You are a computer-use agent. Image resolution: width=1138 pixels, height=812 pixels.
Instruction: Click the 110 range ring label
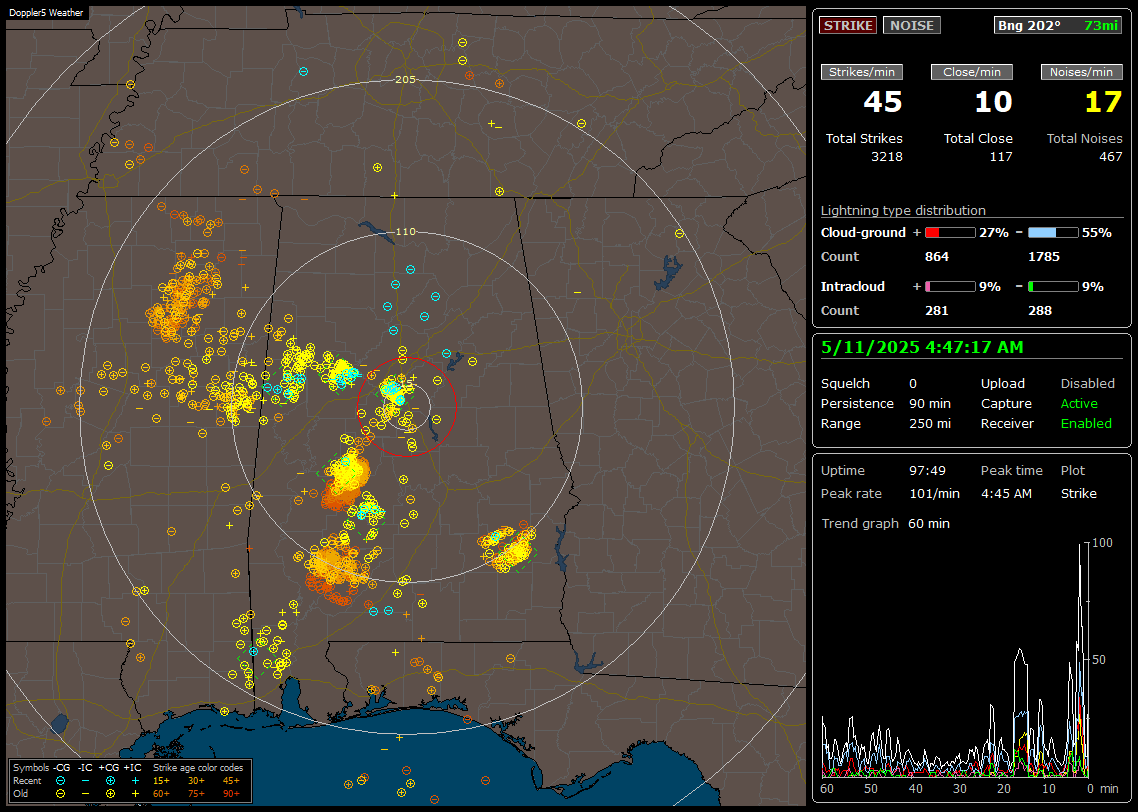(405, 231)
